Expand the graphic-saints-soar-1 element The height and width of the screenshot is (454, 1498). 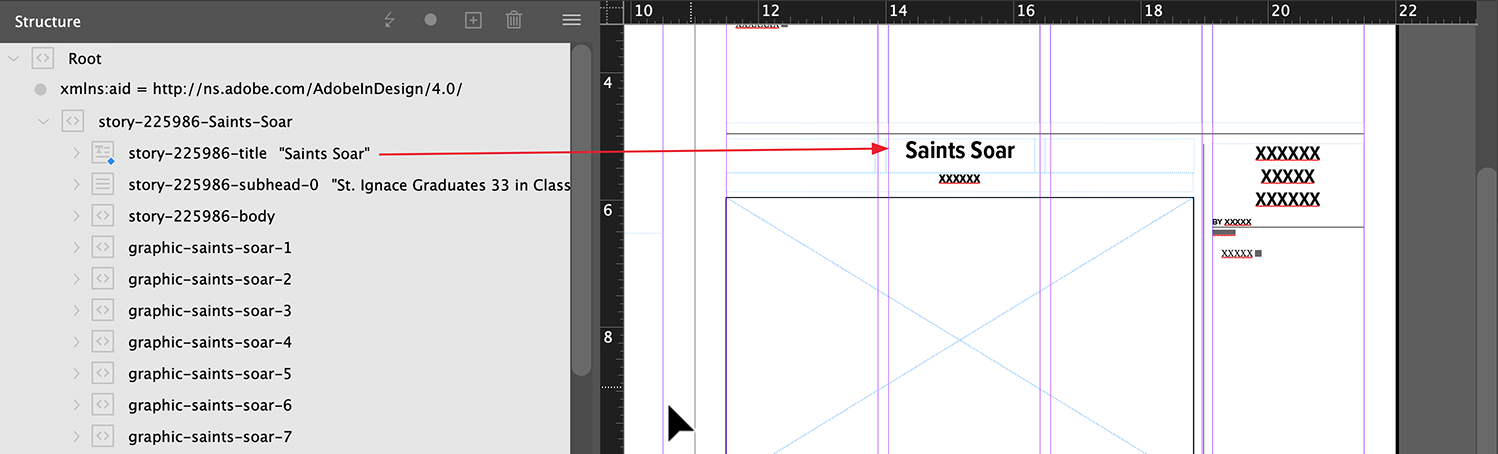pyautogui.click(x=76, y=247)
